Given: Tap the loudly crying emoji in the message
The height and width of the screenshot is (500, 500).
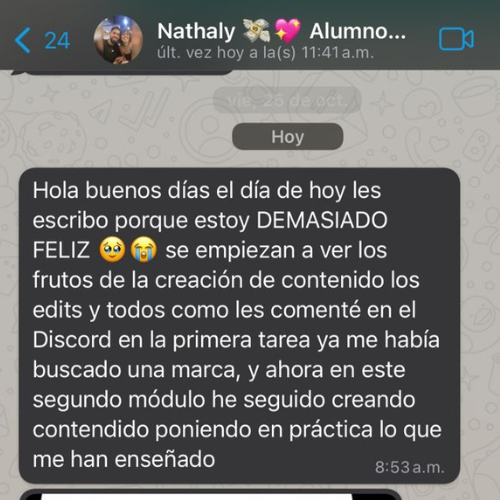Looking at the screenshot, I should click(x=144, y=250).
